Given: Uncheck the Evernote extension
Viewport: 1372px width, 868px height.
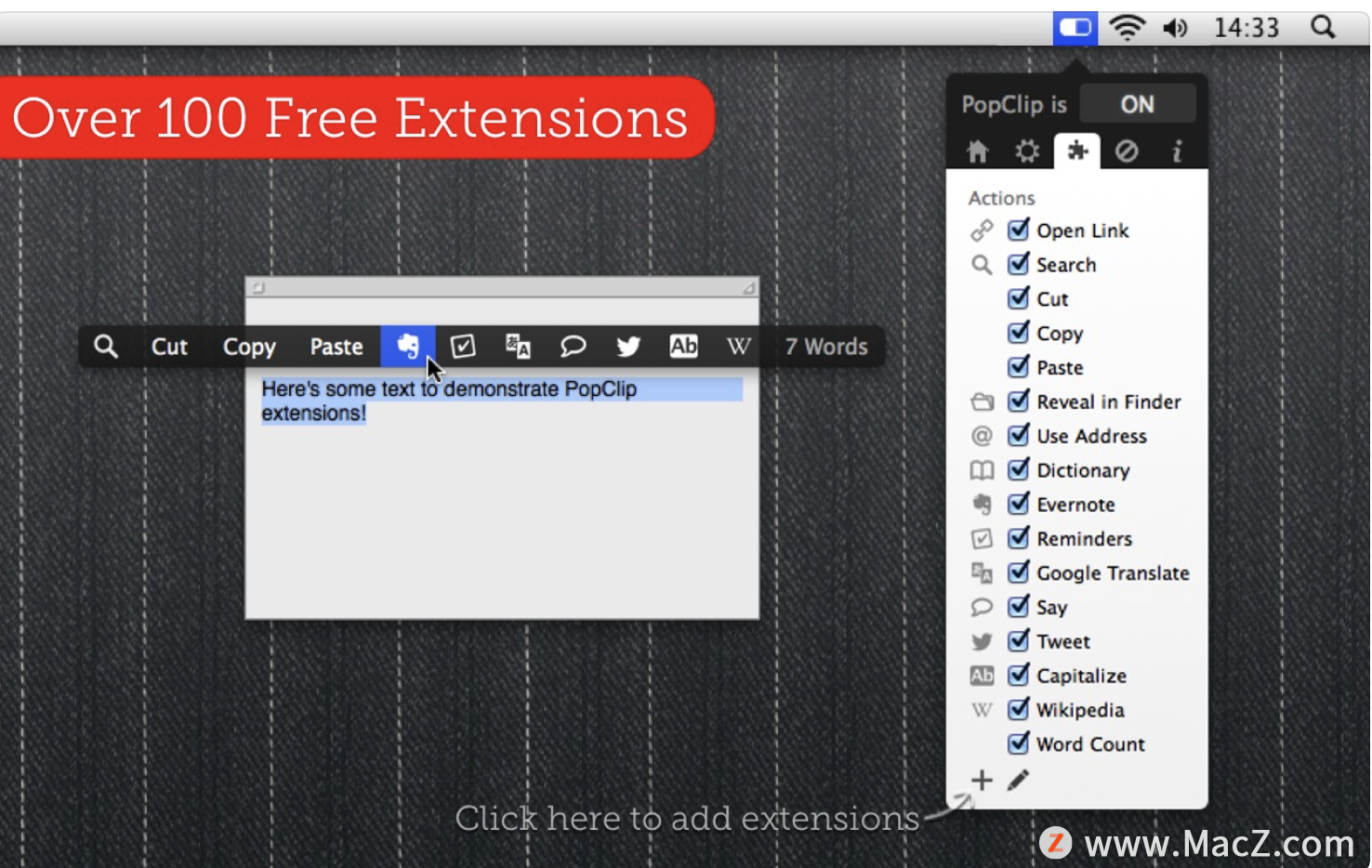Looking at the screenshot, I should coord(1019,504).
